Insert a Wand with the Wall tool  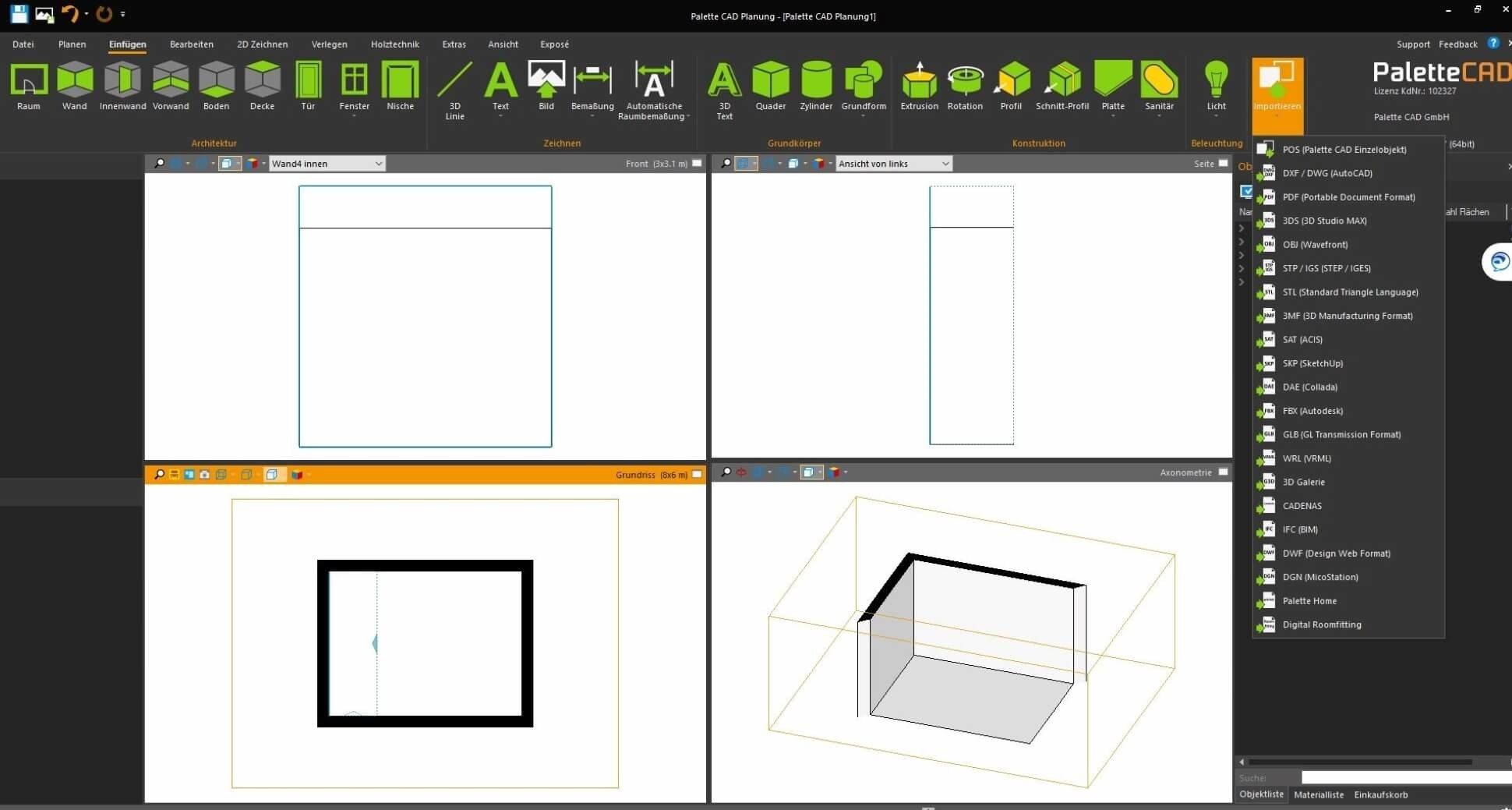coord(74,86)
